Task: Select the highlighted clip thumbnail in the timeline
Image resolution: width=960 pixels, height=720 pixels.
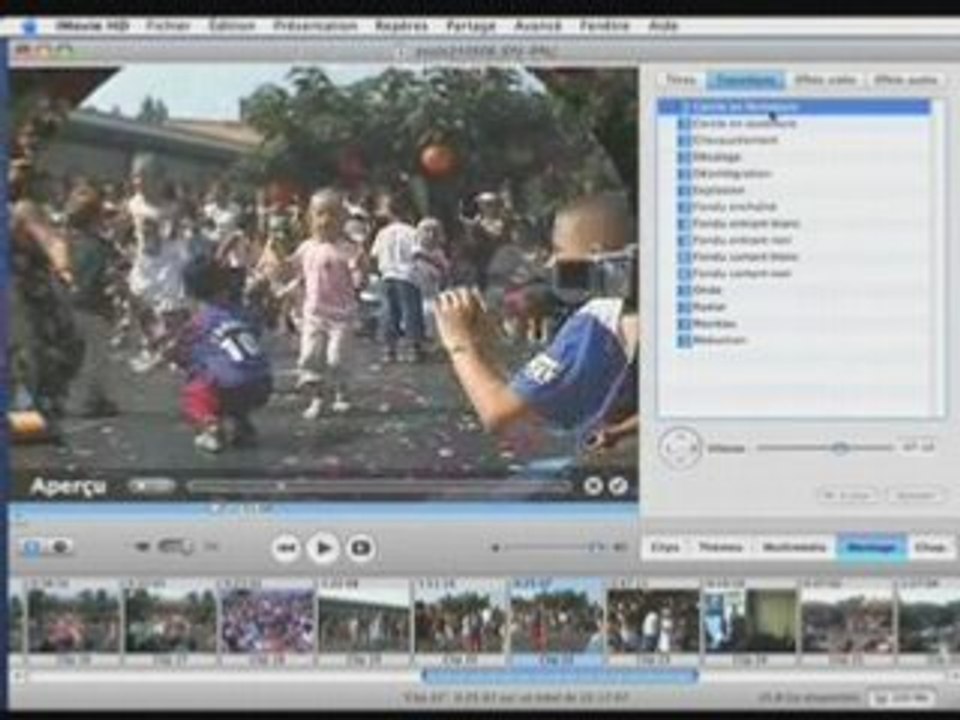Action: coord(556,621)
